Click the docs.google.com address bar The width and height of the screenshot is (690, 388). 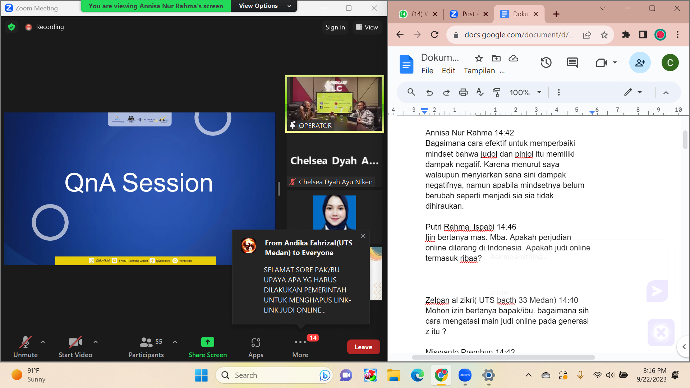click(x=519, y=35)
